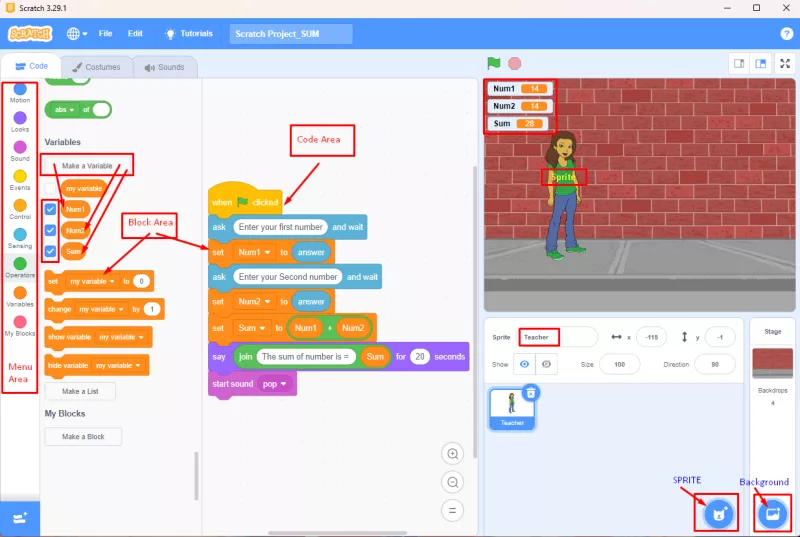
Task: Click the green flag to run the project
Action: pyautogui.click(x=493, y=63)
